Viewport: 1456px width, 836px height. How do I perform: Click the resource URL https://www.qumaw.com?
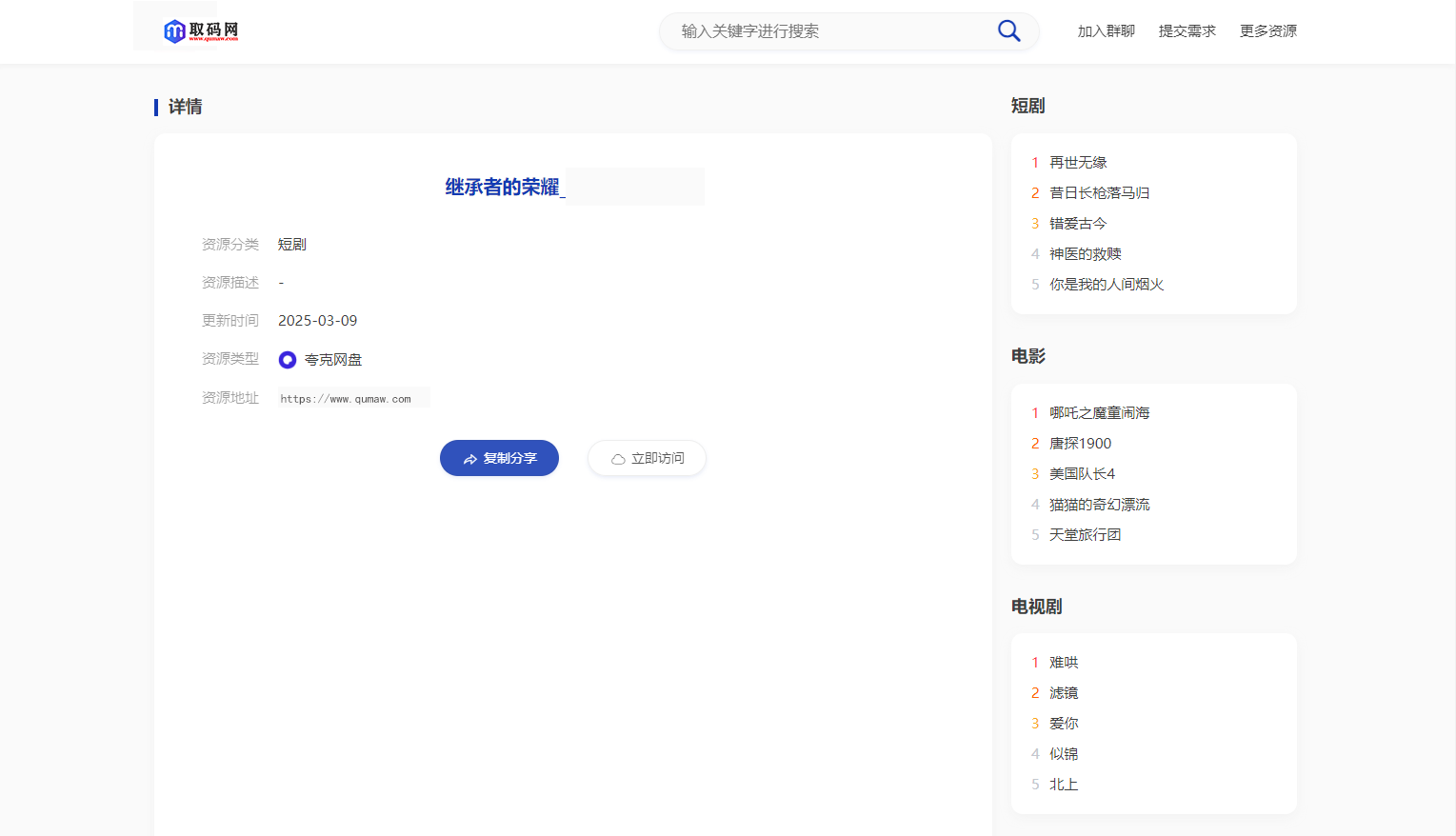tap(347, 398)
